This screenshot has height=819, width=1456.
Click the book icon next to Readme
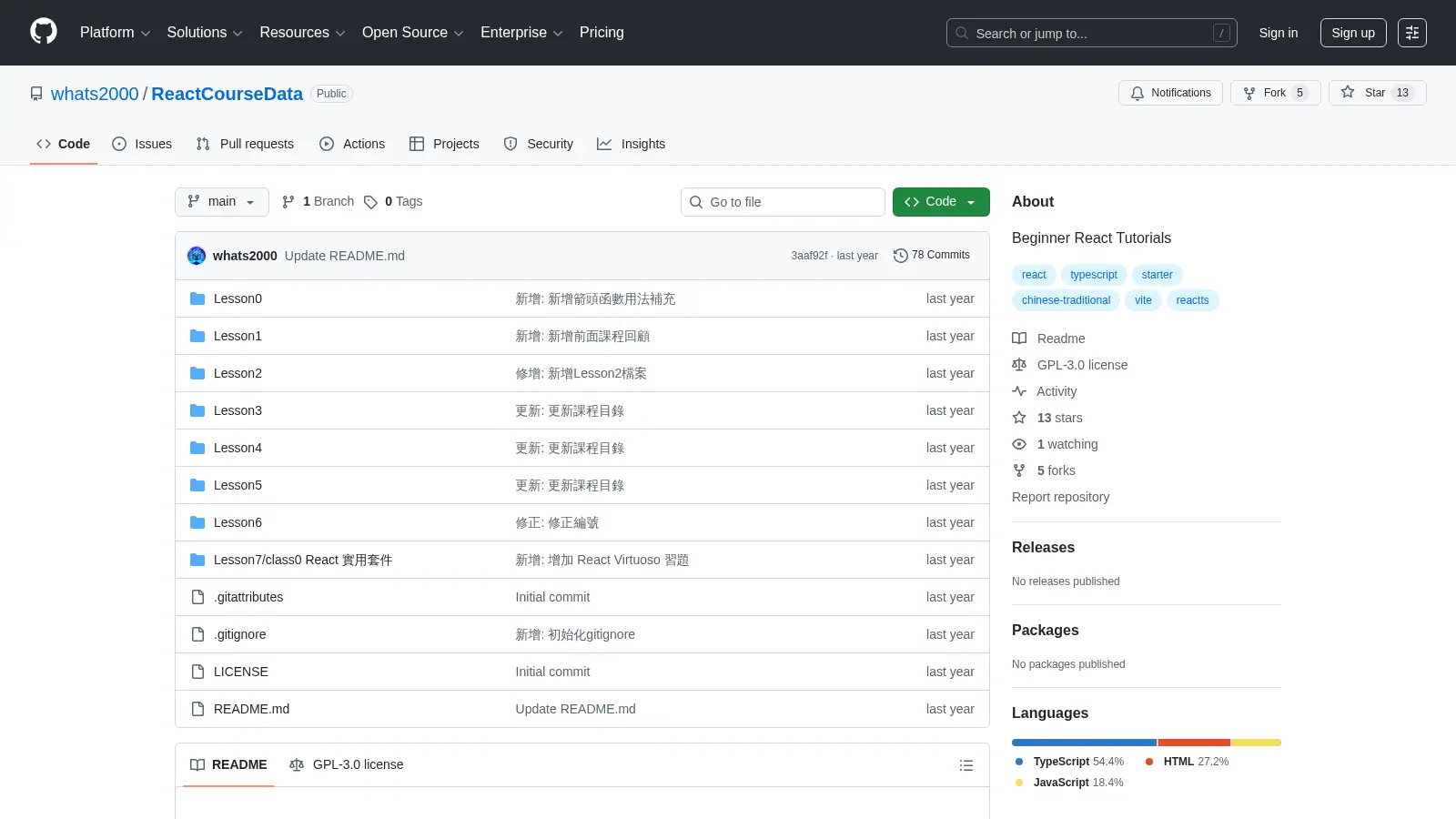point(1019,339)
